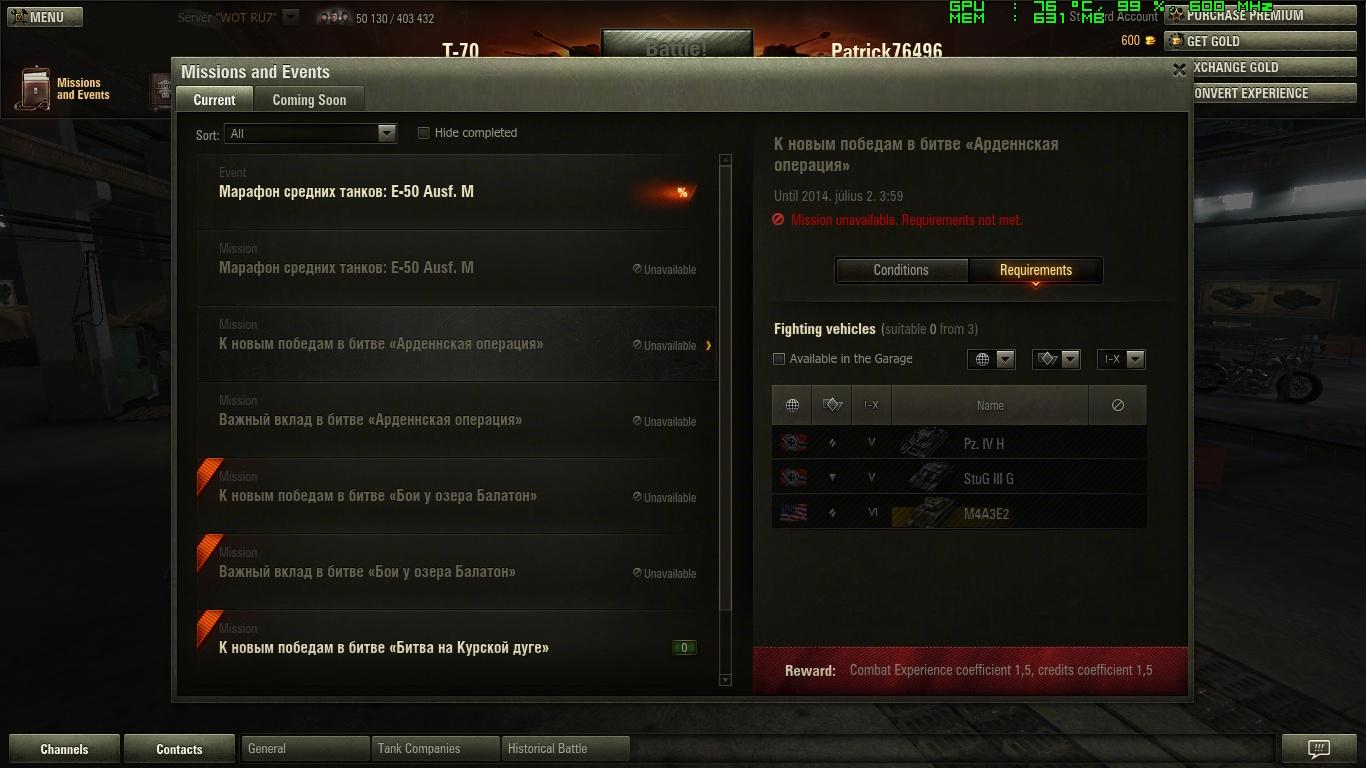Toggle the Hide completed checkbox

pyautogui.click(x=423, y=133)
